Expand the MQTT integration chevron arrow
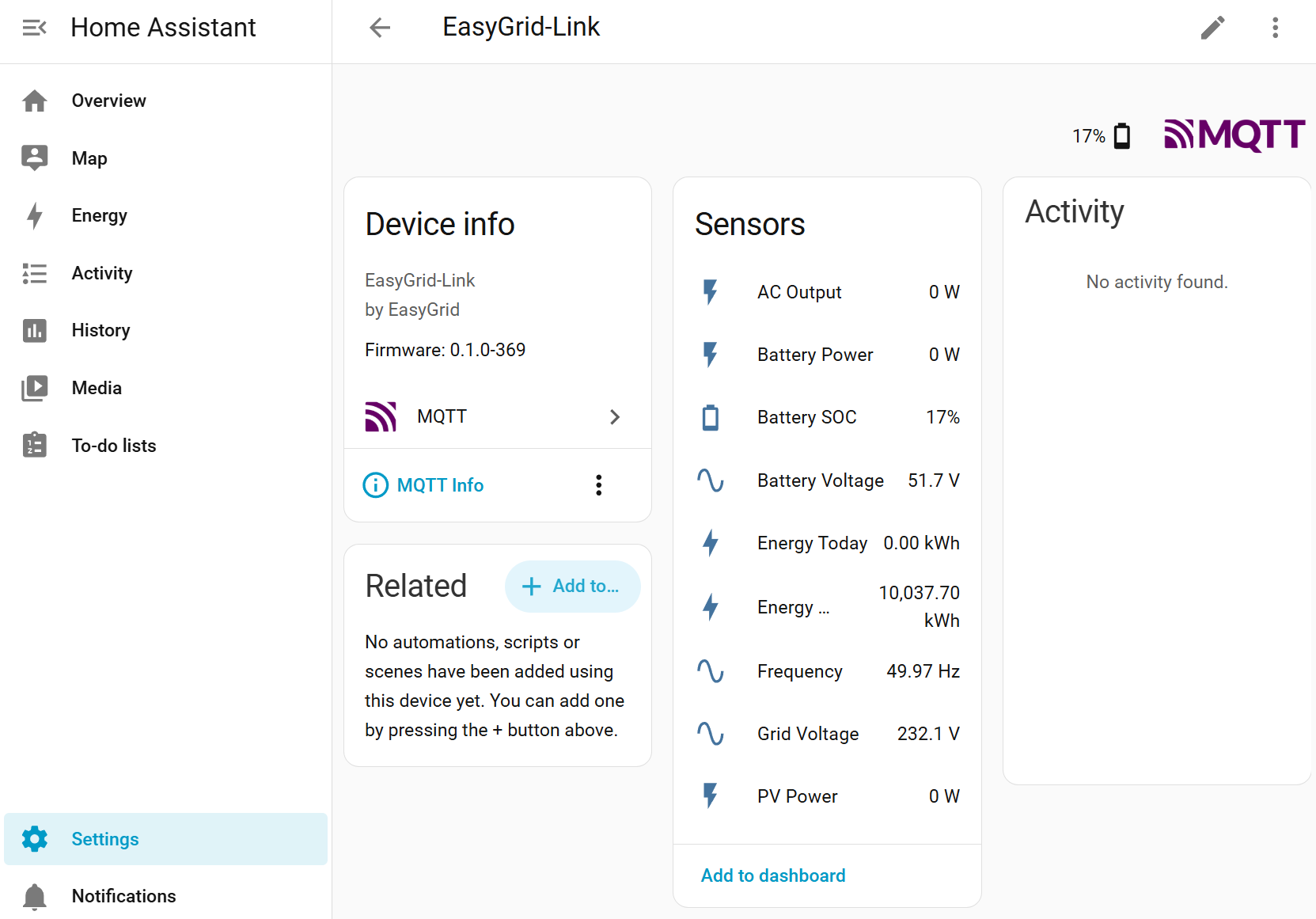 (615, 416)
